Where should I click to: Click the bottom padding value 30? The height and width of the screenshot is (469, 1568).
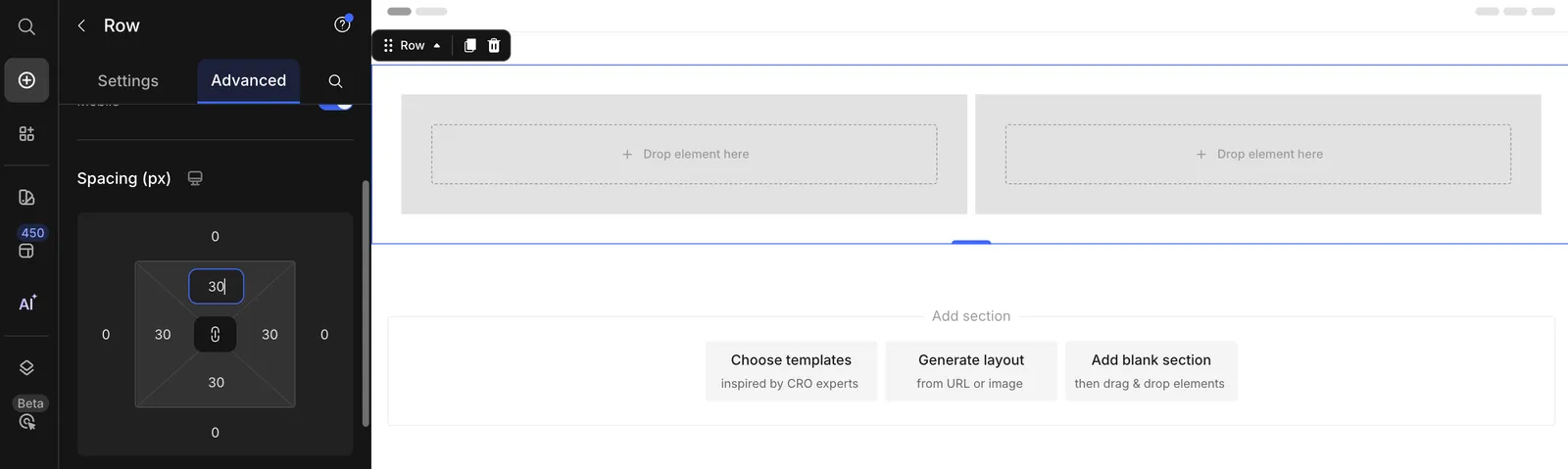pyautogui.click(x=216, y=382)
